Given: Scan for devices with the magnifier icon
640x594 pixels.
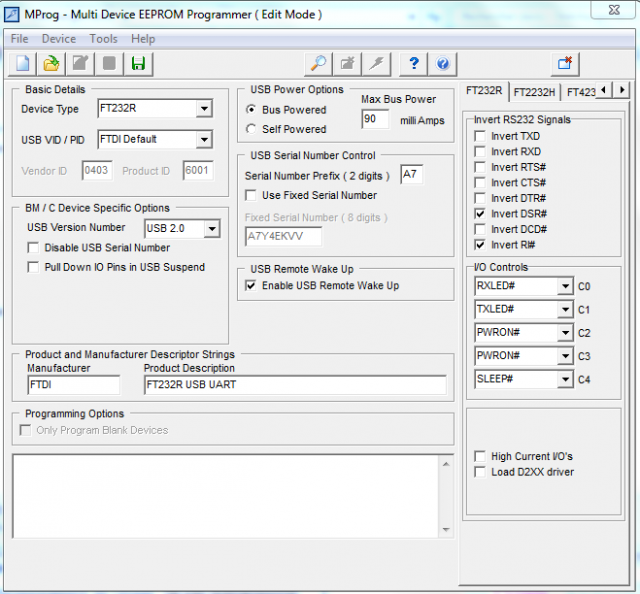Looking at the screenshot, I should pos(318,64).
